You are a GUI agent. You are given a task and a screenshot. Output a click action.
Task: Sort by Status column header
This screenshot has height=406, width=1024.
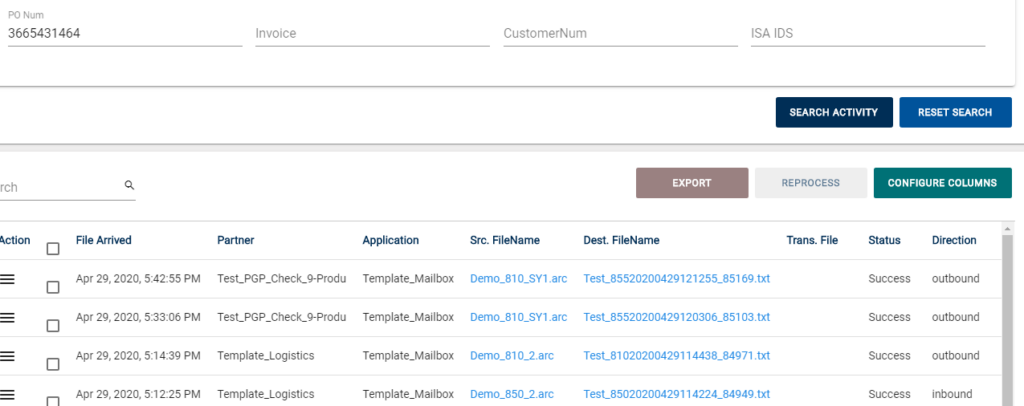click(x=884, y=240)
